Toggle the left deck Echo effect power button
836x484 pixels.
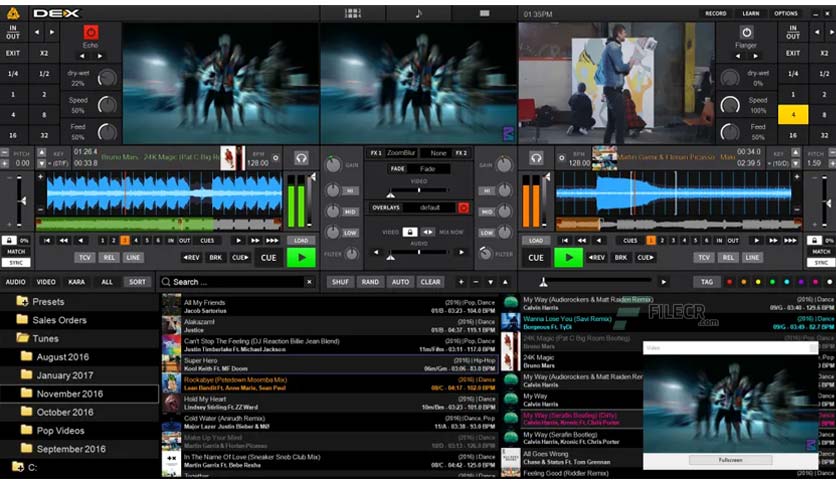pyautogui.click(x=91, y=33)
